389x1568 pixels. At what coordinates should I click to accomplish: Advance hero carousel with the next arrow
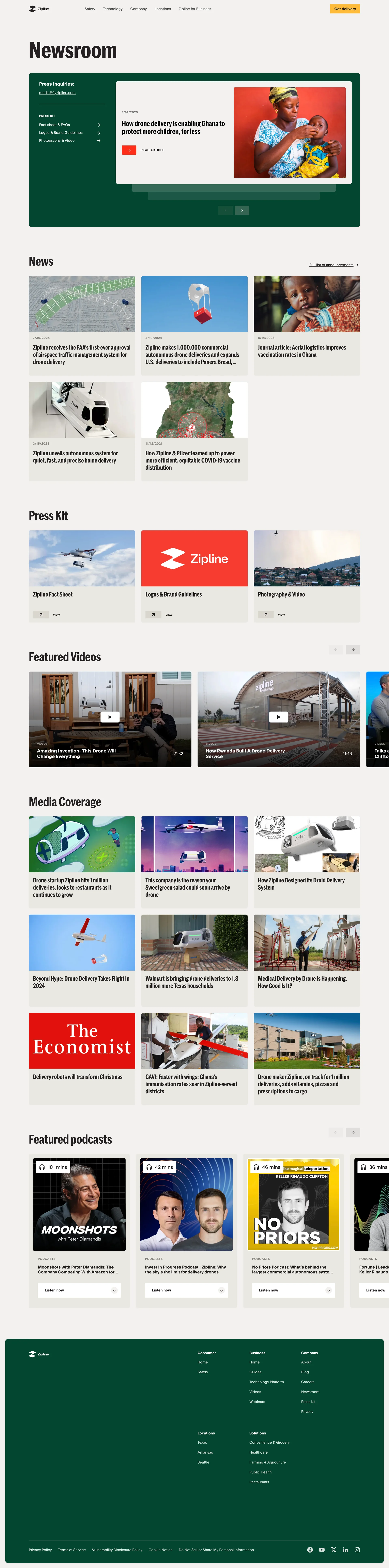tap(242, 211)
